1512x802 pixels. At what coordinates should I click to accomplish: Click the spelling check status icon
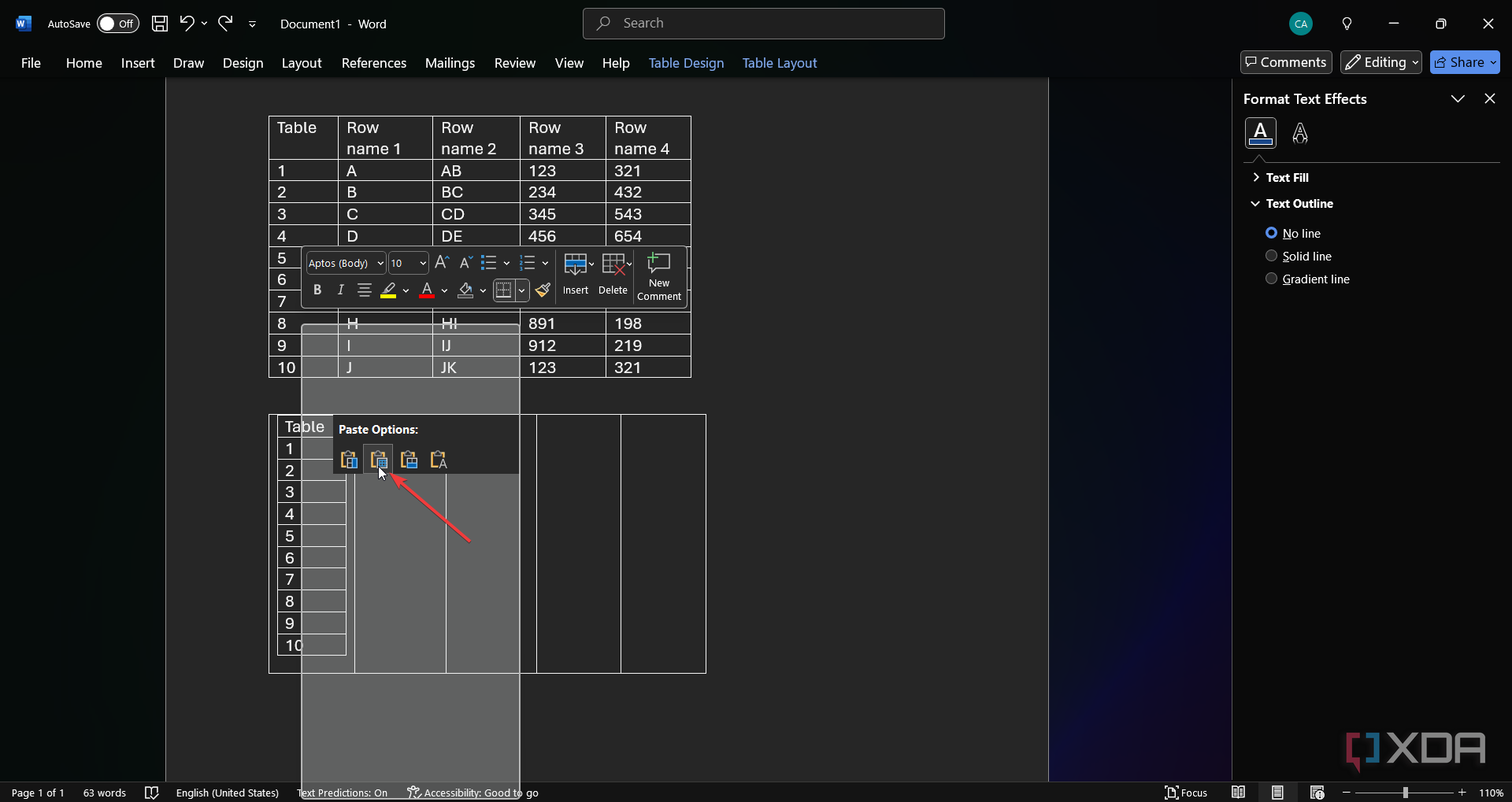[152, 793]
